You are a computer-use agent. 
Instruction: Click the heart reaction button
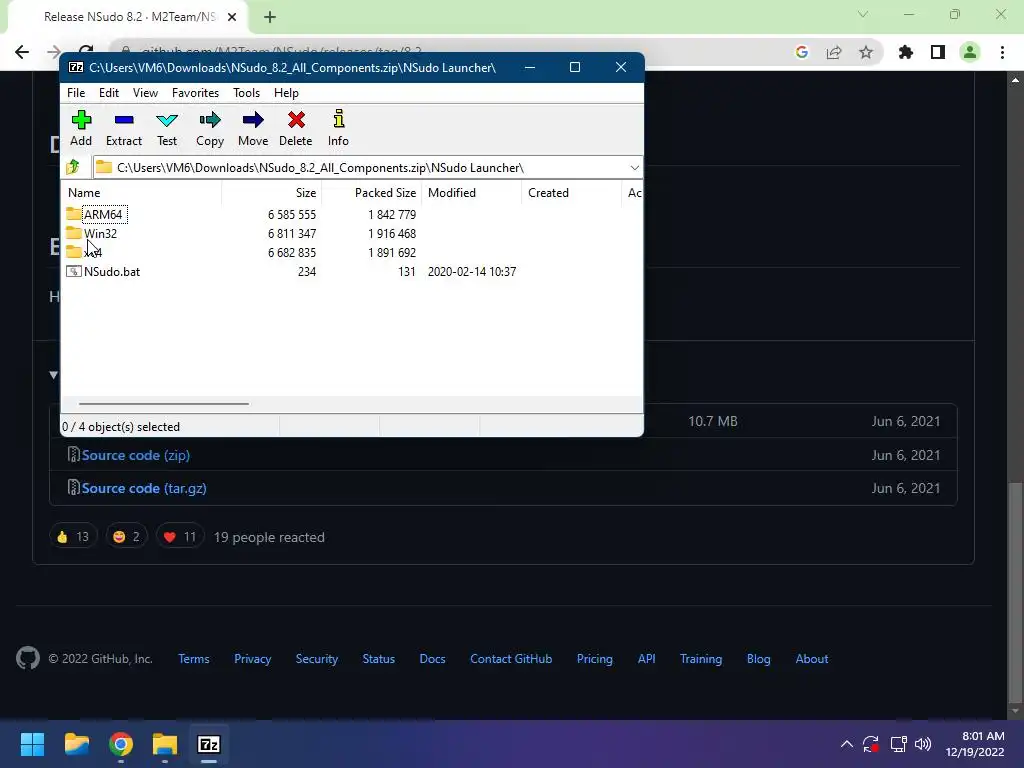pos(180,537)
